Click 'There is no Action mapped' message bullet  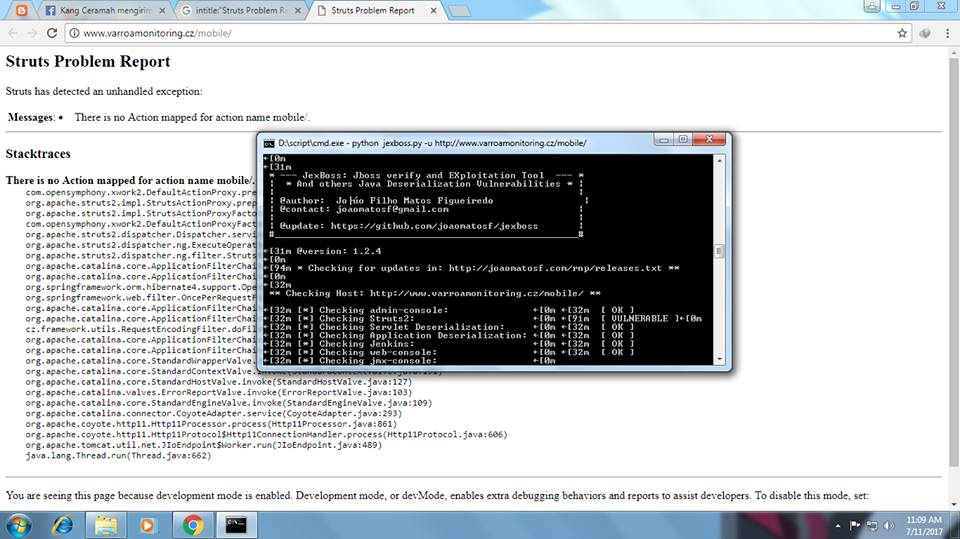[x=192, y=117]
